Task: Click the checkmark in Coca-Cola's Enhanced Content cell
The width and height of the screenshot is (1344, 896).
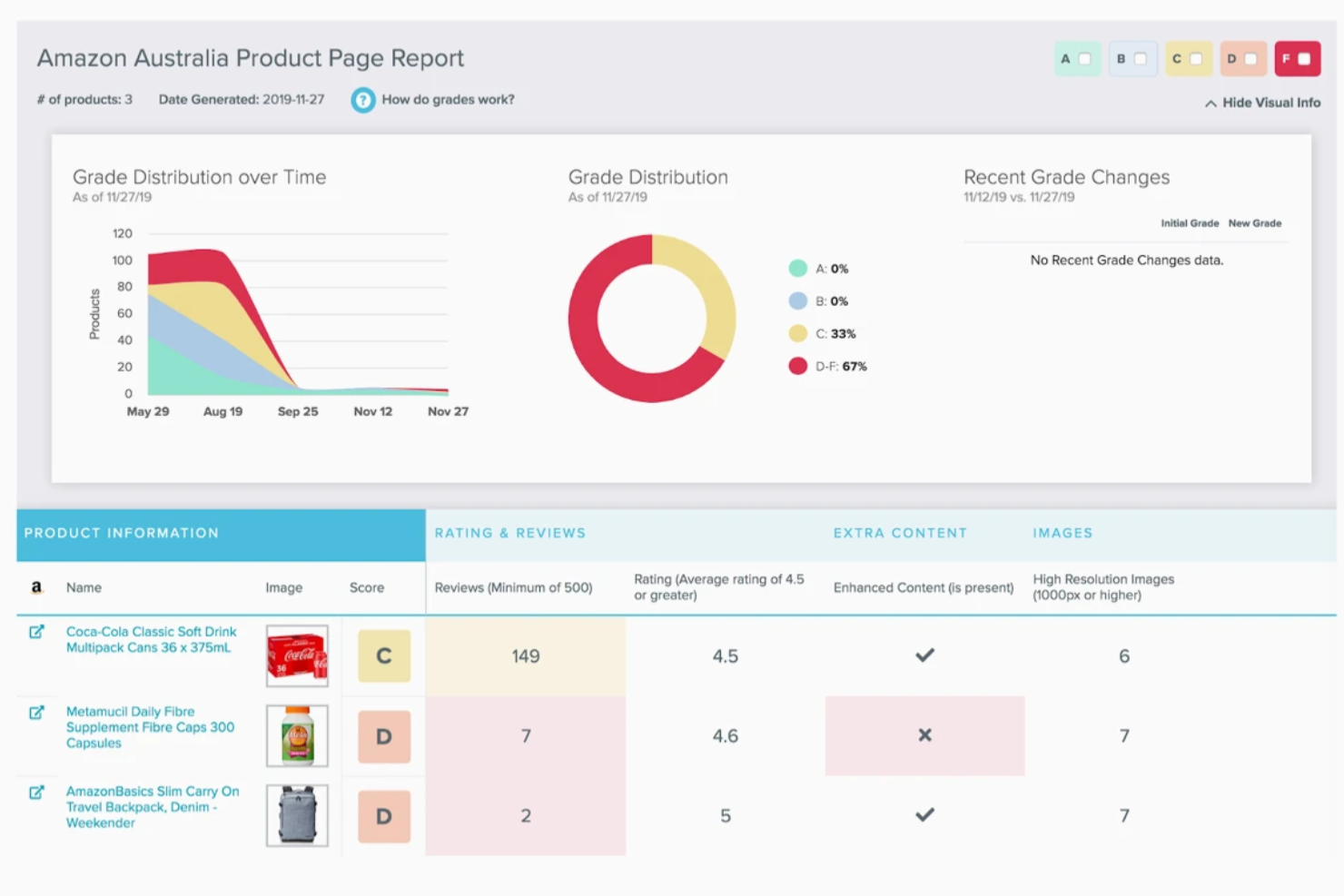Action: click(924, 655)
